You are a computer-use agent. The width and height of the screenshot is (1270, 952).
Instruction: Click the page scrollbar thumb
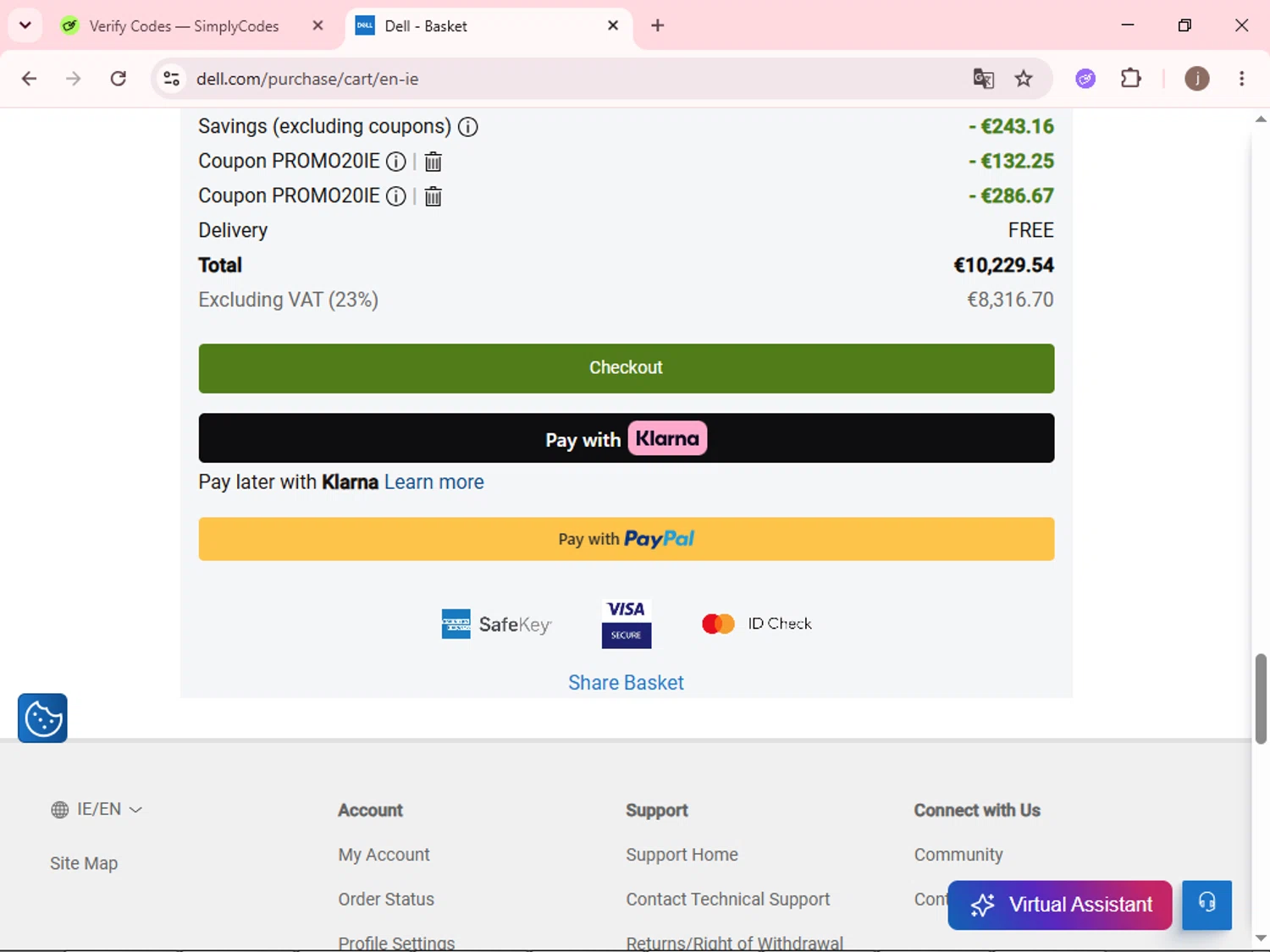[x=1261, y=699]
